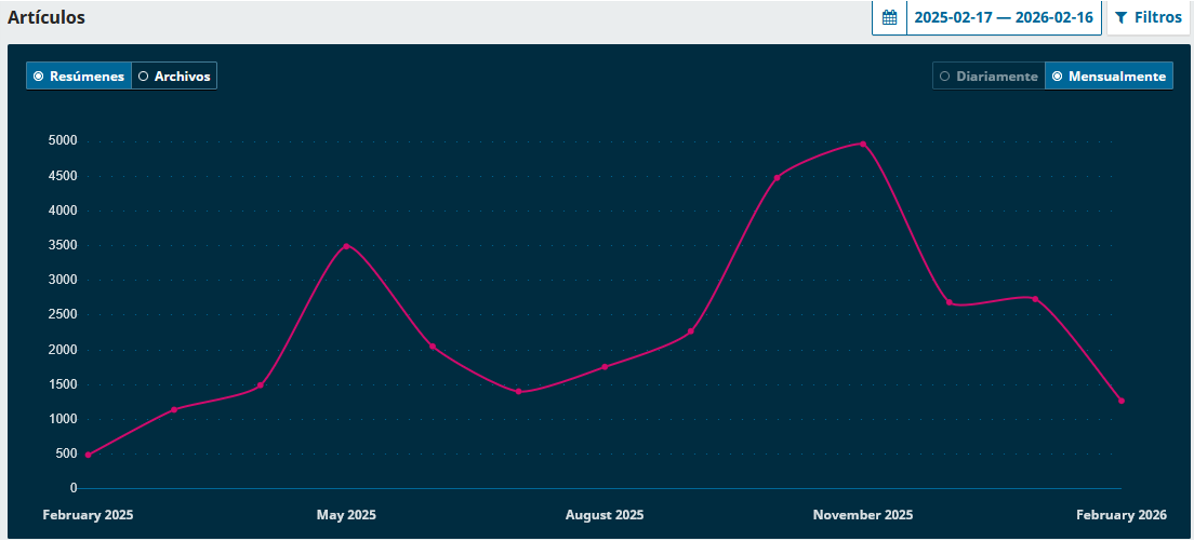Click the November 2025 peak data point
This screenshot has width=1194, height=540.
point(863,144)
